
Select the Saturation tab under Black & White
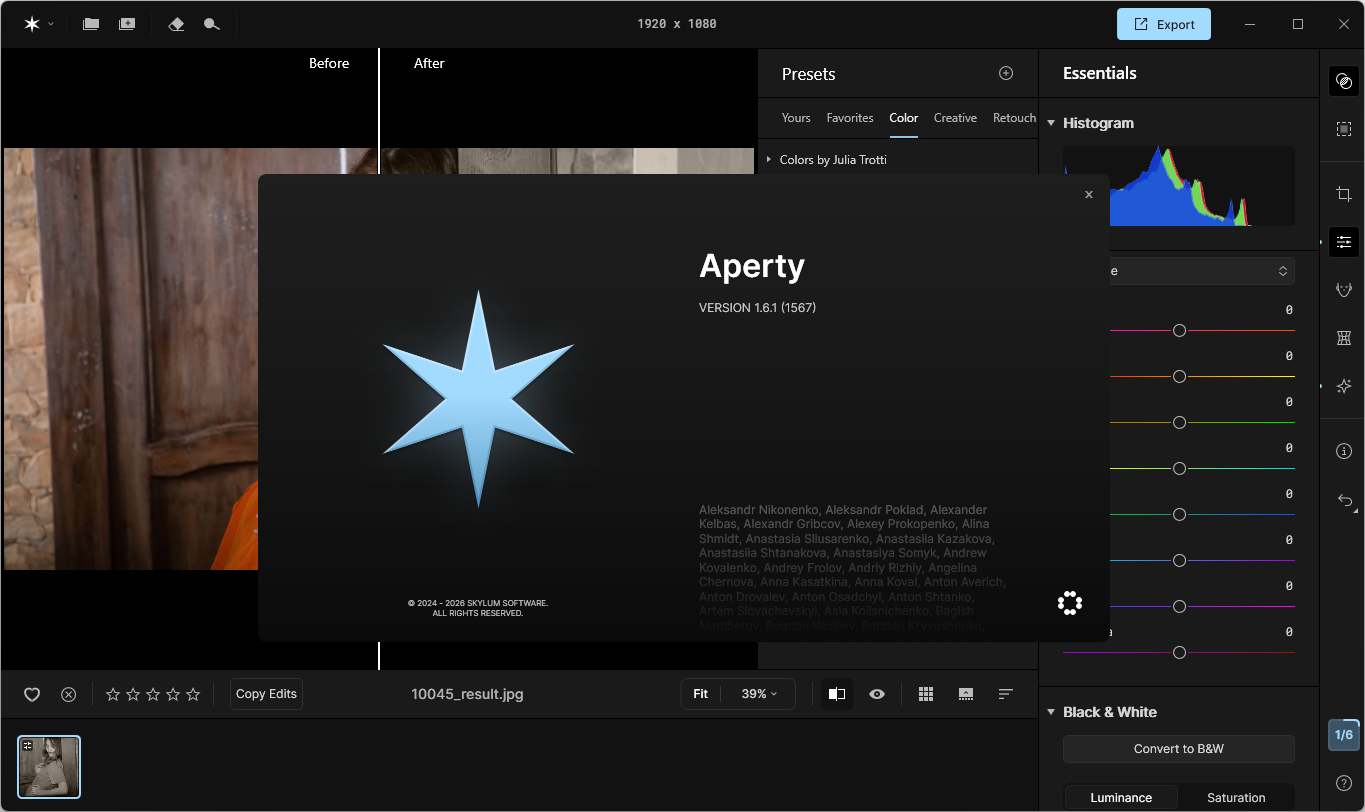coord(1236,798)
